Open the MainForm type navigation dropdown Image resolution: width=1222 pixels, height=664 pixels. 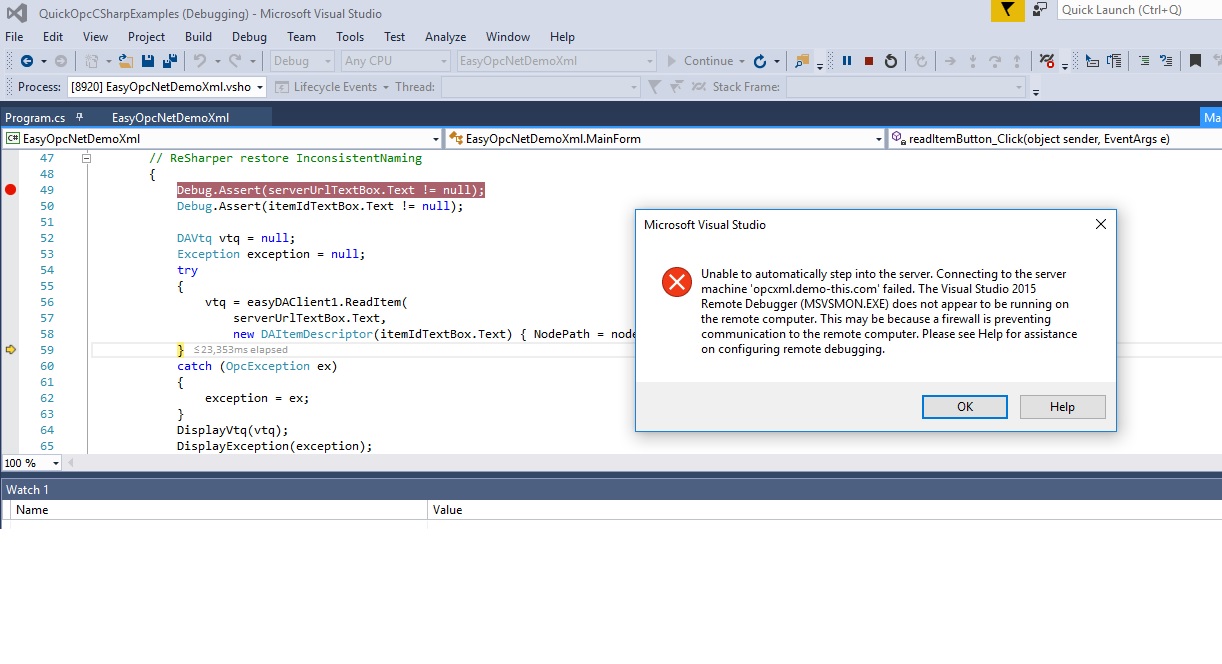[665, 139]
